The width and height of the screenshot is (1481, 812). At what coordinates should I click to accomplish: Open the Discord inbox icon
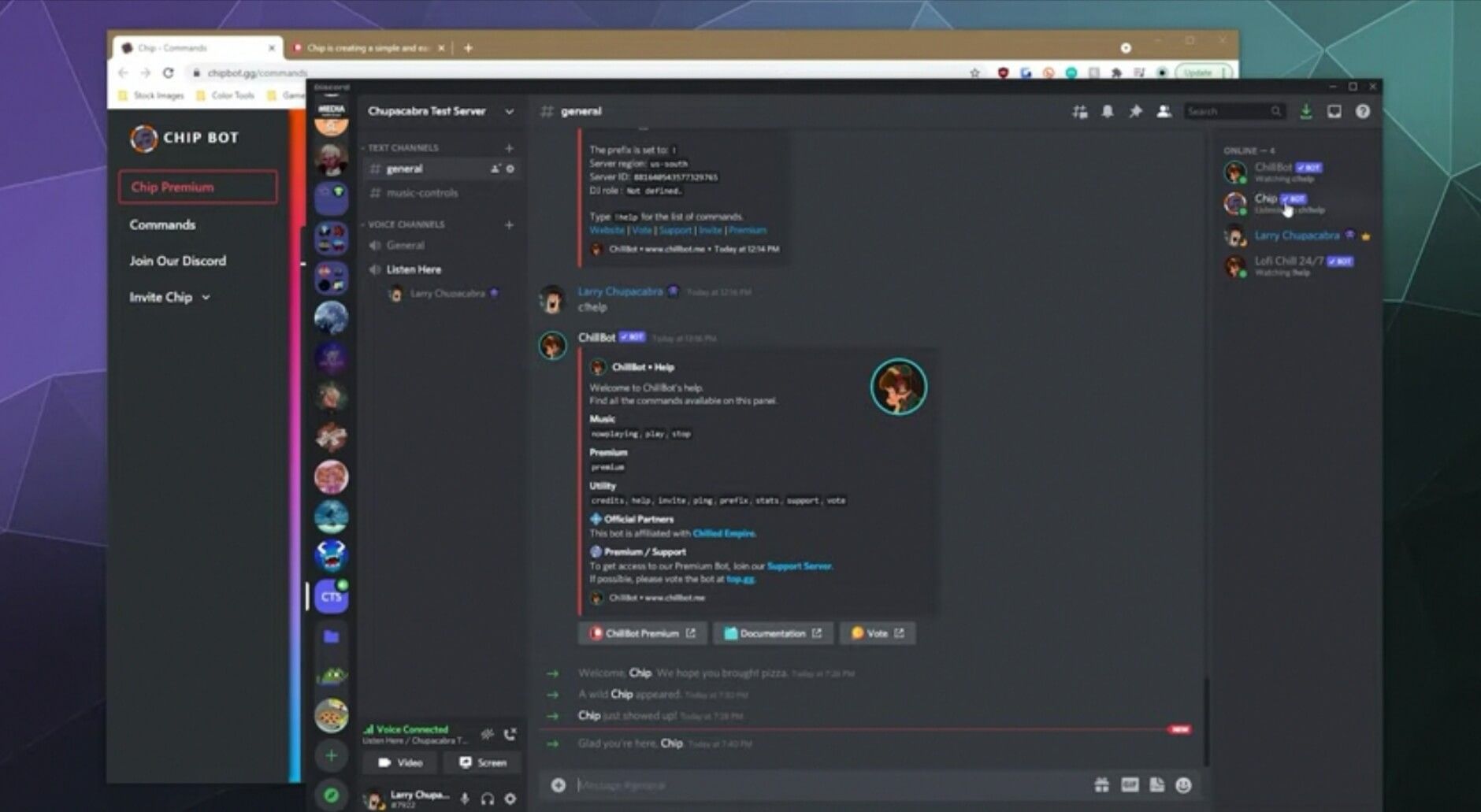pyautogui.click(x=1334, y=112)
